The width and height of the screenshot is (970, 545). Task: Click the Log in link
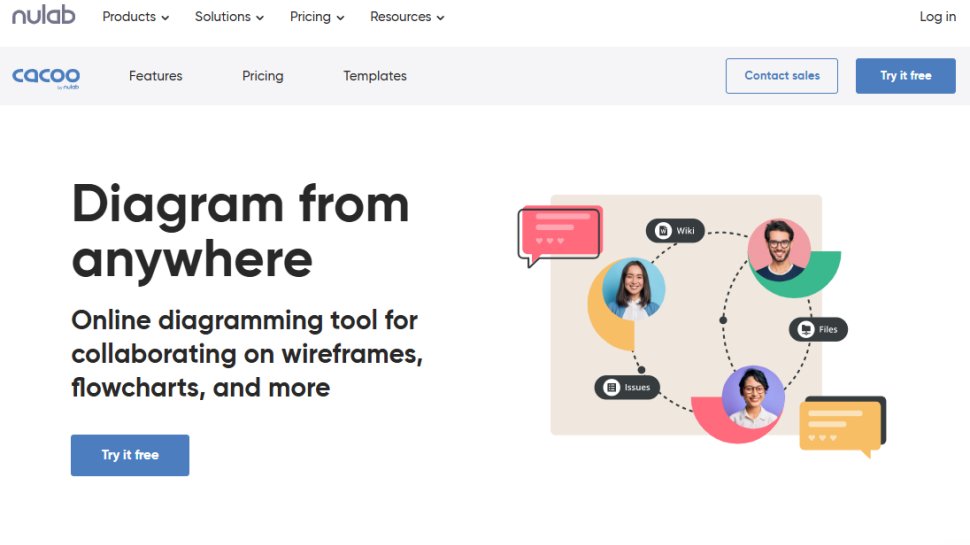[937, 17]
